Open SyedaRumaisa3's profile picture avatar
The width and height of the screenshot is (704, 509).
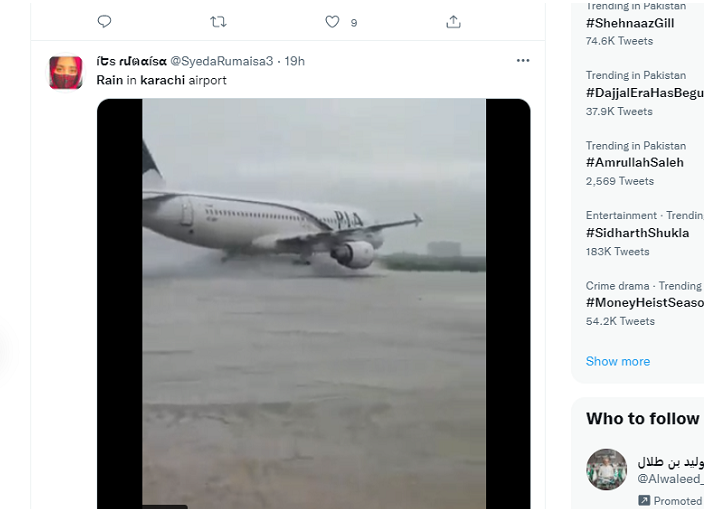[66, 73]
